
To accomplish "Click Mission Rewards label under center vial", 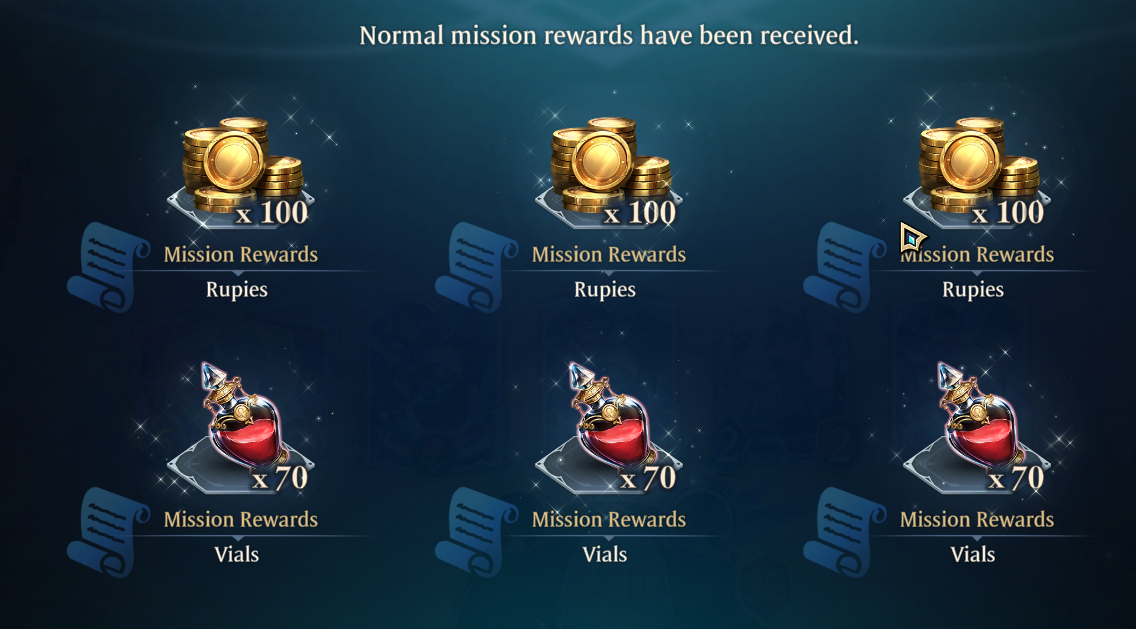I will [609, 520].
